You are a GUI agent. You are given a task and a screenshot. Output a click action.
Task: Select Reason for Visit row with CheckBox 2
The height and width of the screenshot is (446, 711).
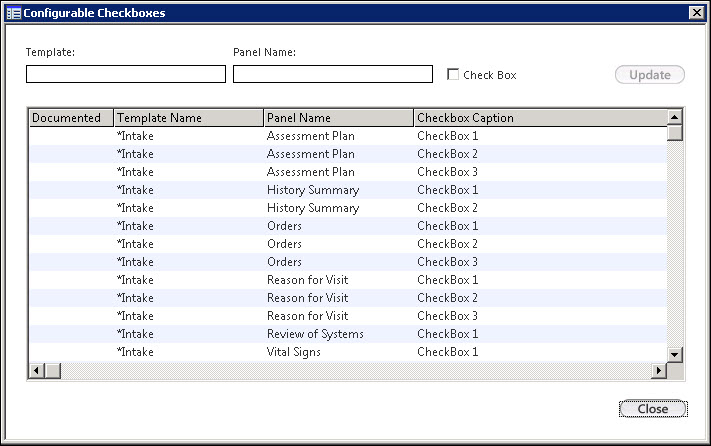coord(348,298)
